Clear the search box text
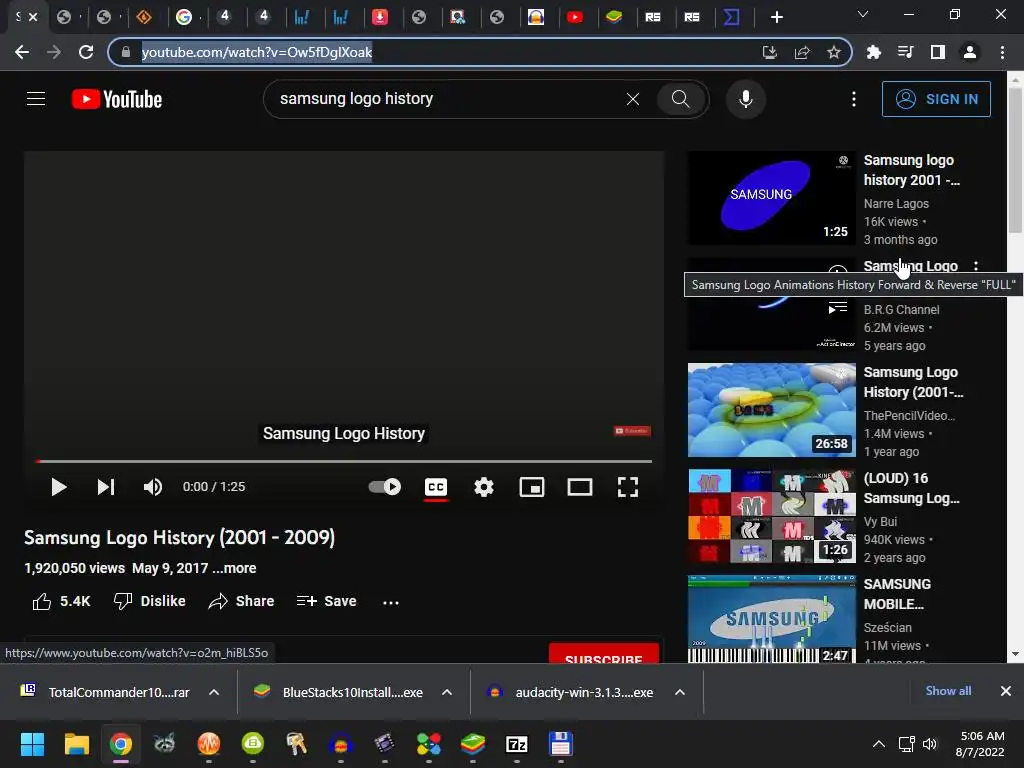Screen dimensions: 1024x768 click(x=633, y=99)
